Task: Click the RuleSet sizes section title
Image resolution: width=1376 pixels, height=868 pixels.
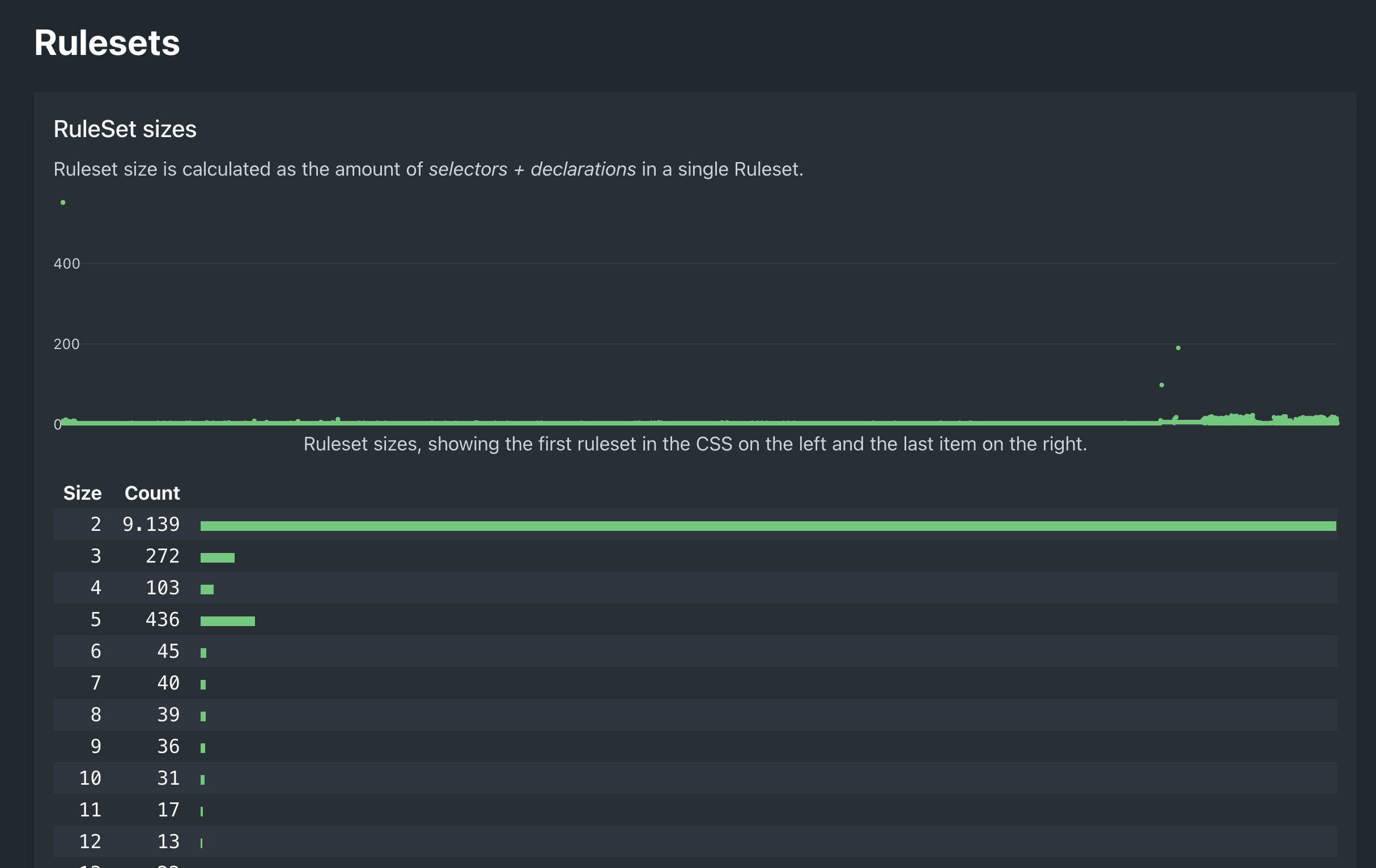Action: click(125, 129)
